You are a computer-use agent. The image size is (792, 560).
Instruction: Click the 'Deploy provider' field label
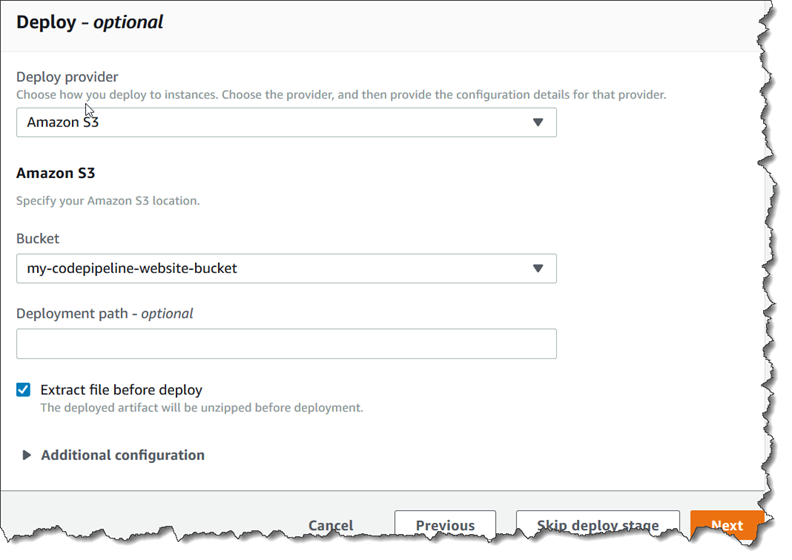[65, 77]
